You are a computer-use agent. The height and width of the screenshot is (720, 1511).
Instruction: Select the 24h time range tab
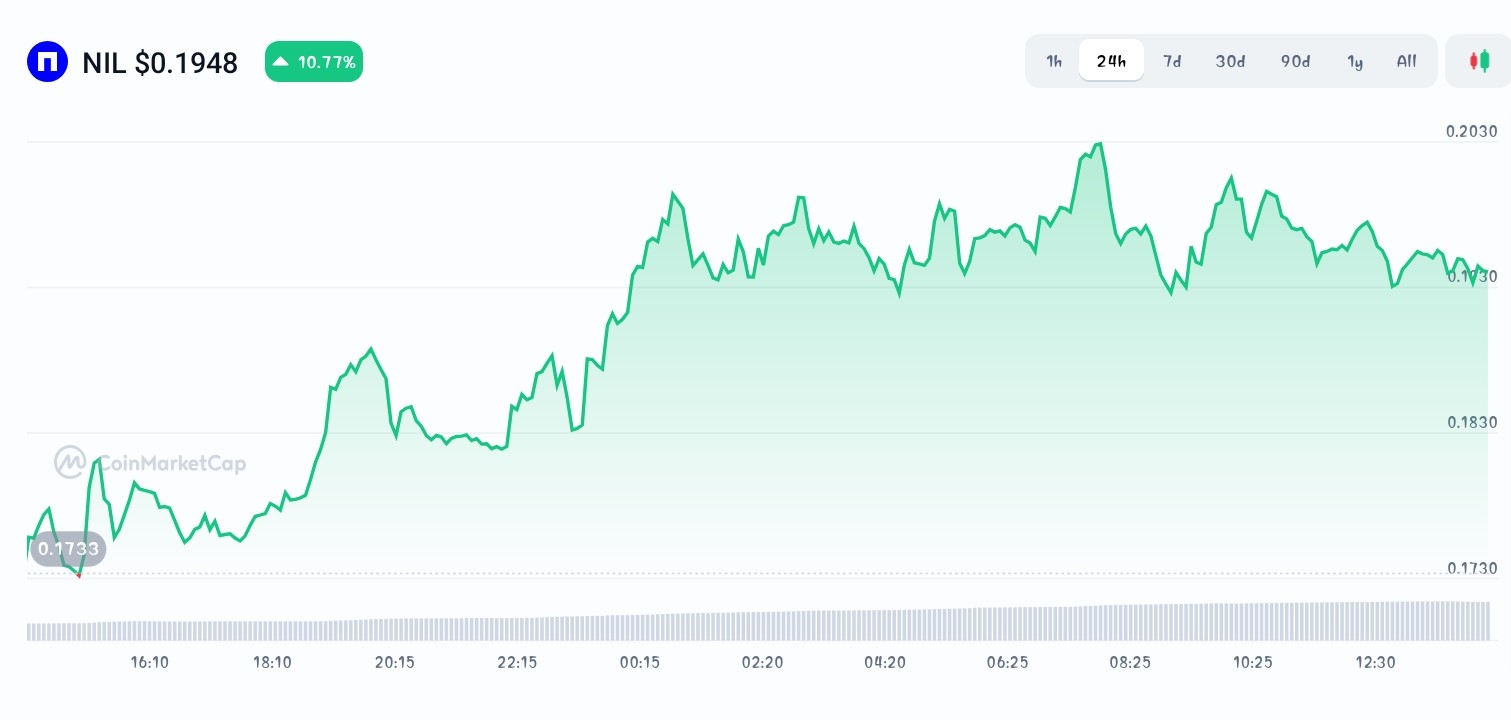1111,61
